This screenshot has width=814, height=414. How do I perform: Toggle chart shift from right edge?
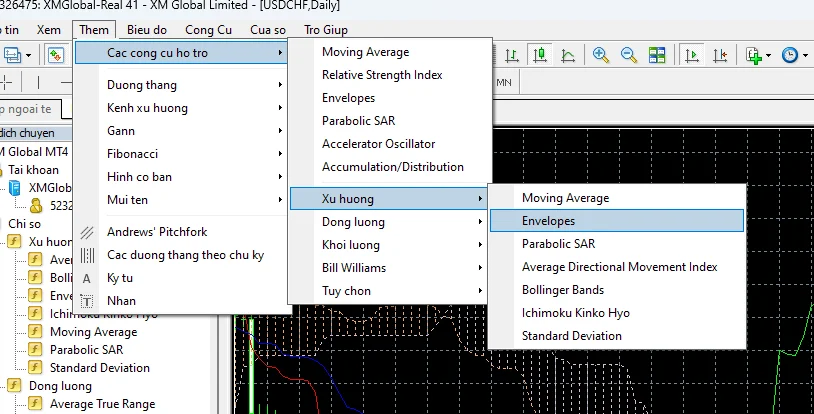point(720,55)
